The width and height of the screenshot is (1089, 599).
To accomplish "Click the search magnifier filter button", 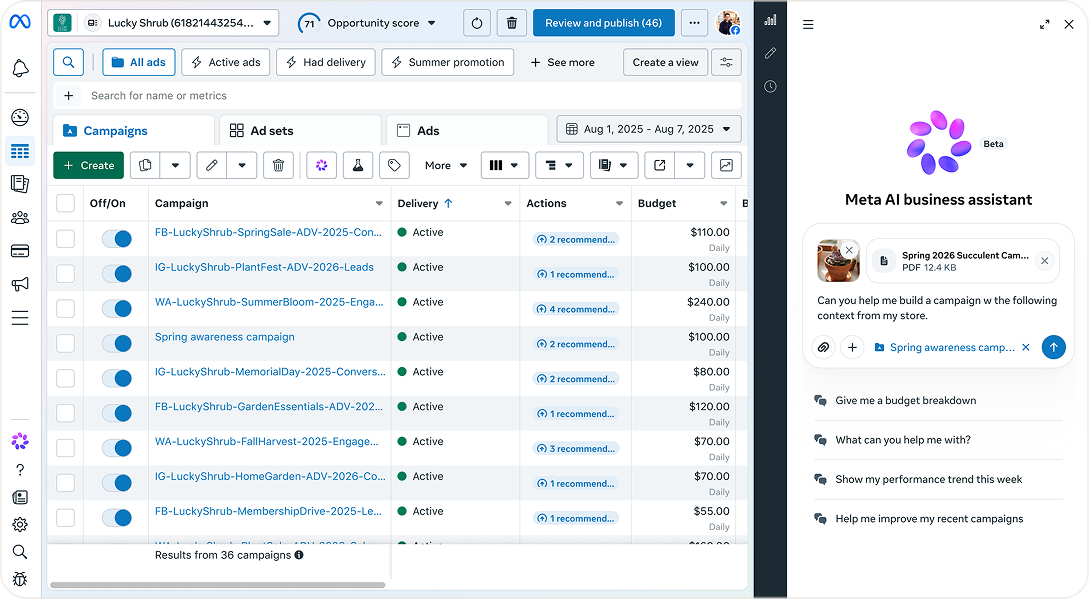I will (x=68, y=62).
